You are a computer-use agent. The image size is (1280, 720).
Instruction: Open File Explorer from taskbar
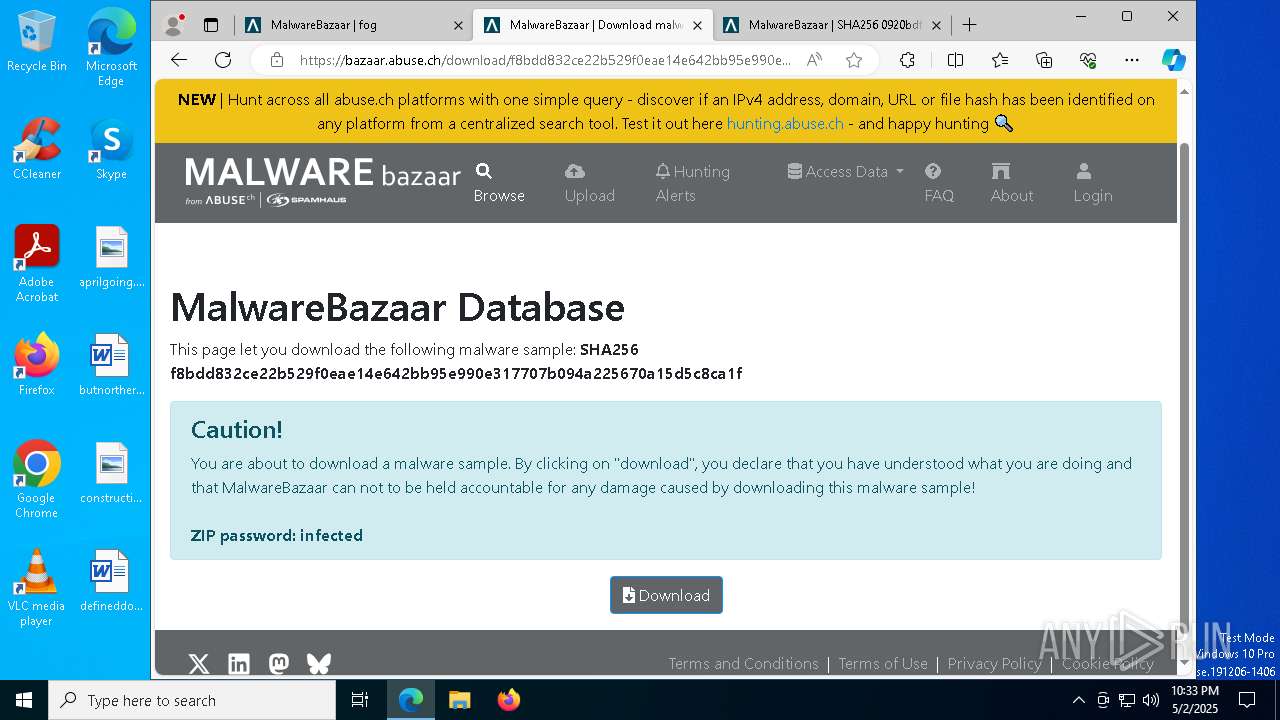tap(460, 700)
